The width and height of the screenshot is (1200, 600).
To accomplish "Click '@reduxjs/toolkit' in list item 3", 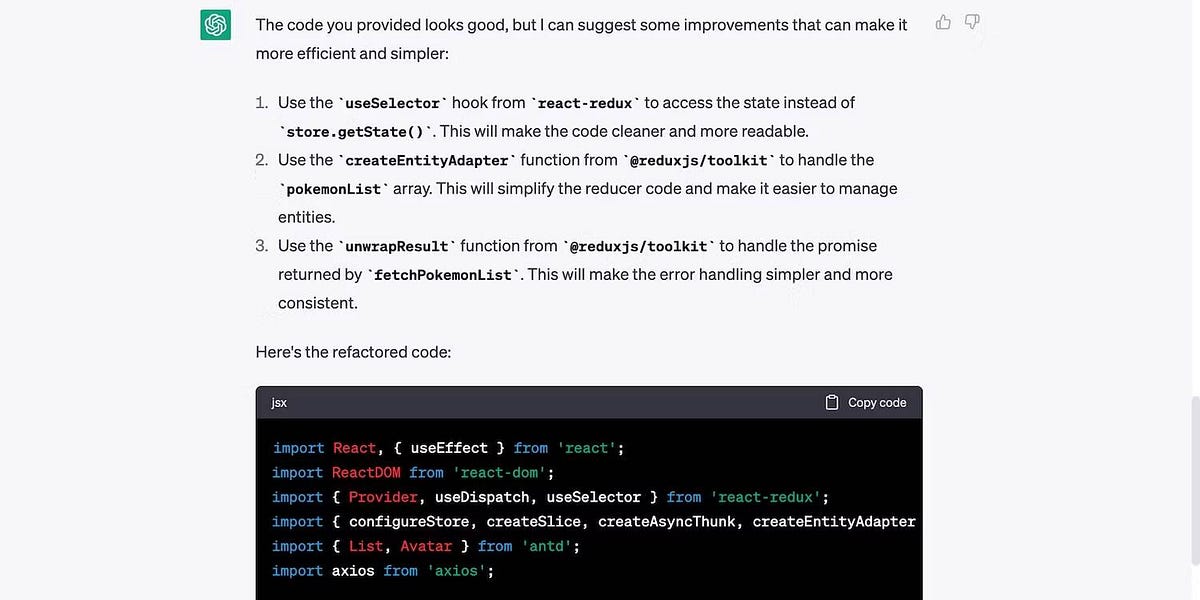I will point(638,247).
